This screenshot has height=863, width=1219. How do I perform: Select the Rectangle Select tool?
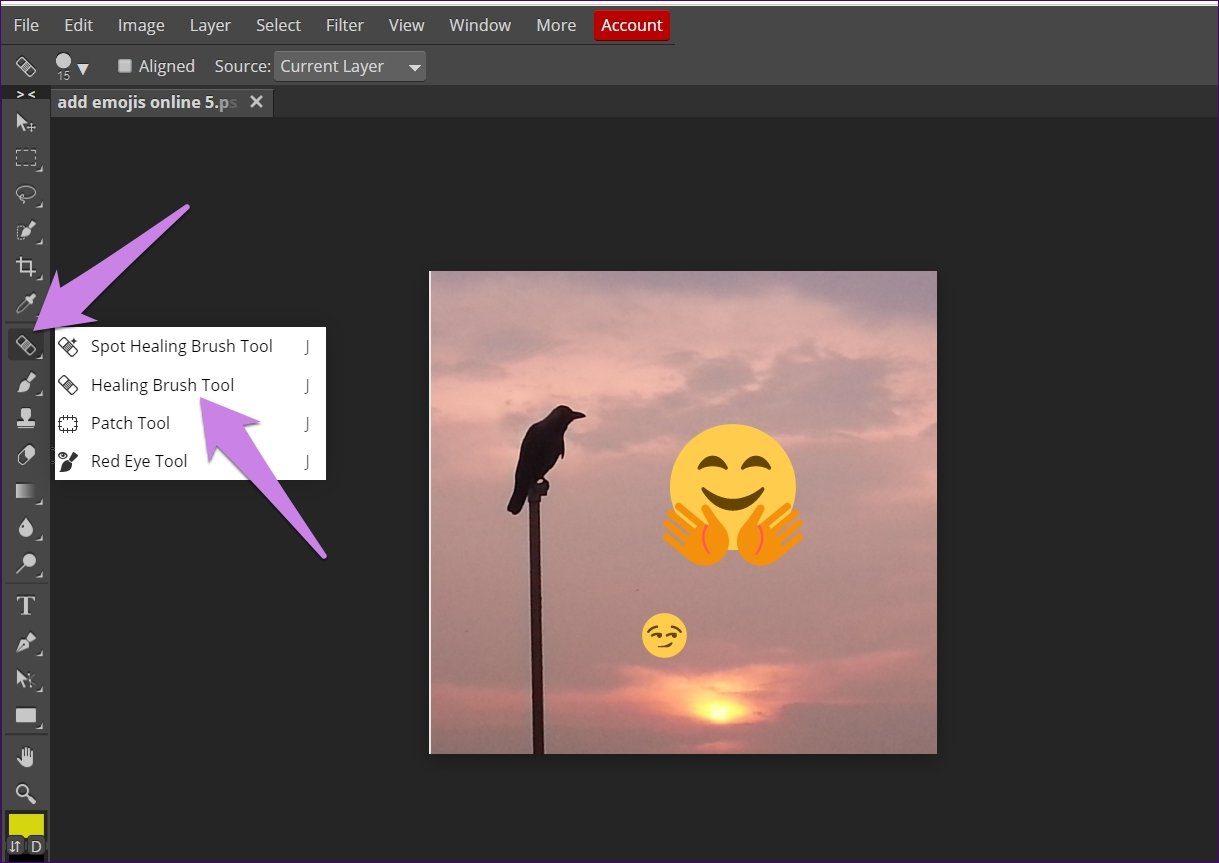pos(26,158)
